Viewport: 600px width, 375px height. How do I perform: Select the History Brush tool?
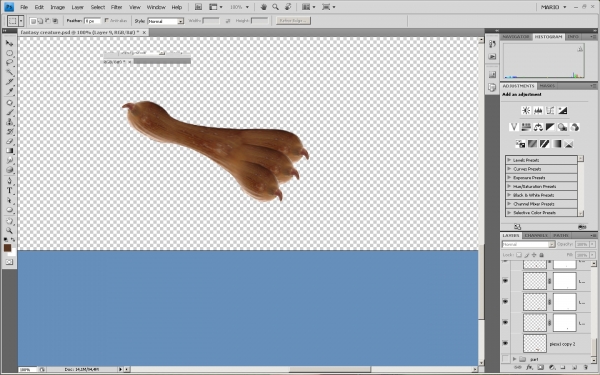[x=9, y=132]
